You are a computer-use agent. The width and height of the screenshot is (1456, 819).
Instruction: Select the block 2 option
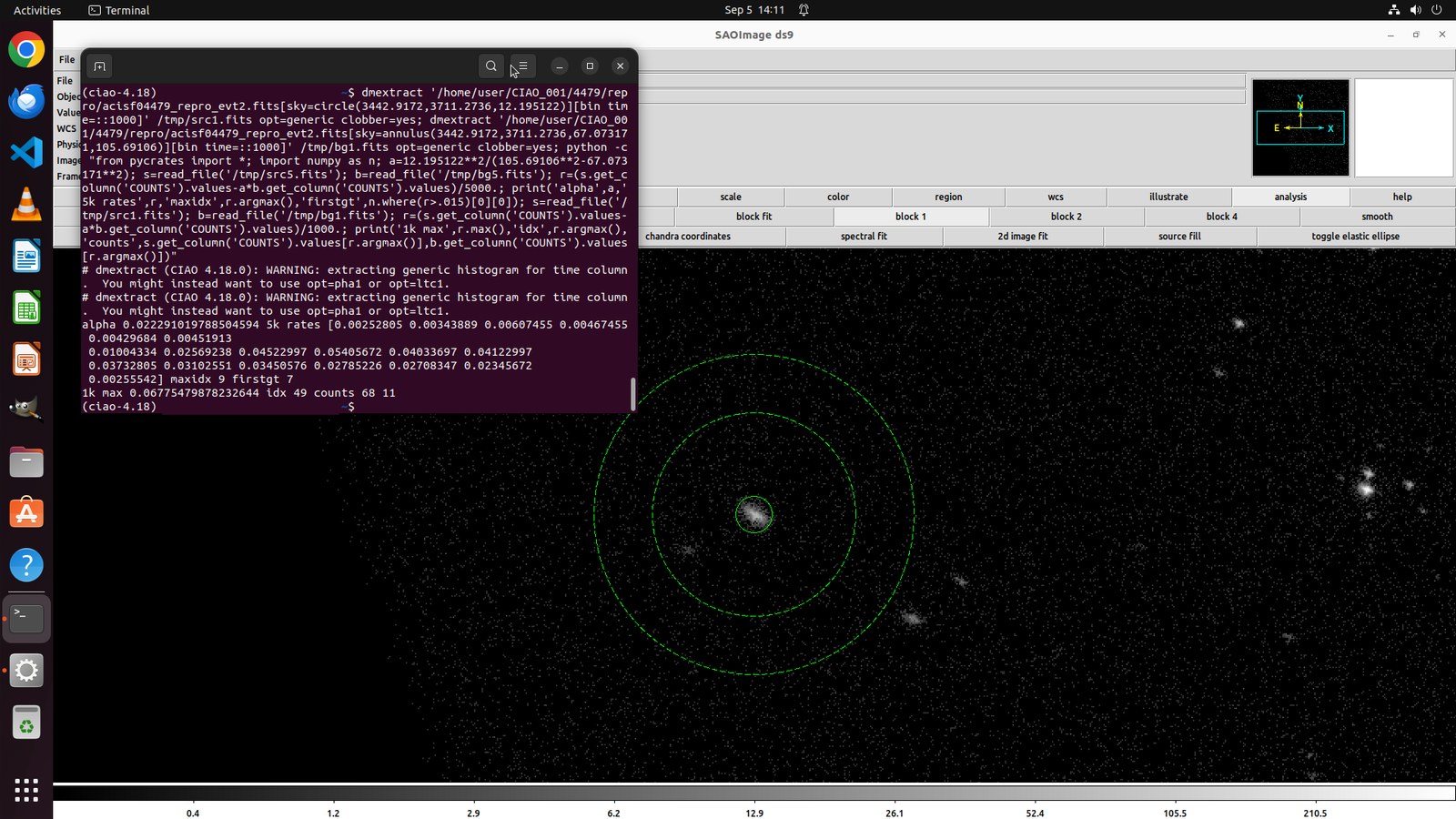click(1067, 217)
